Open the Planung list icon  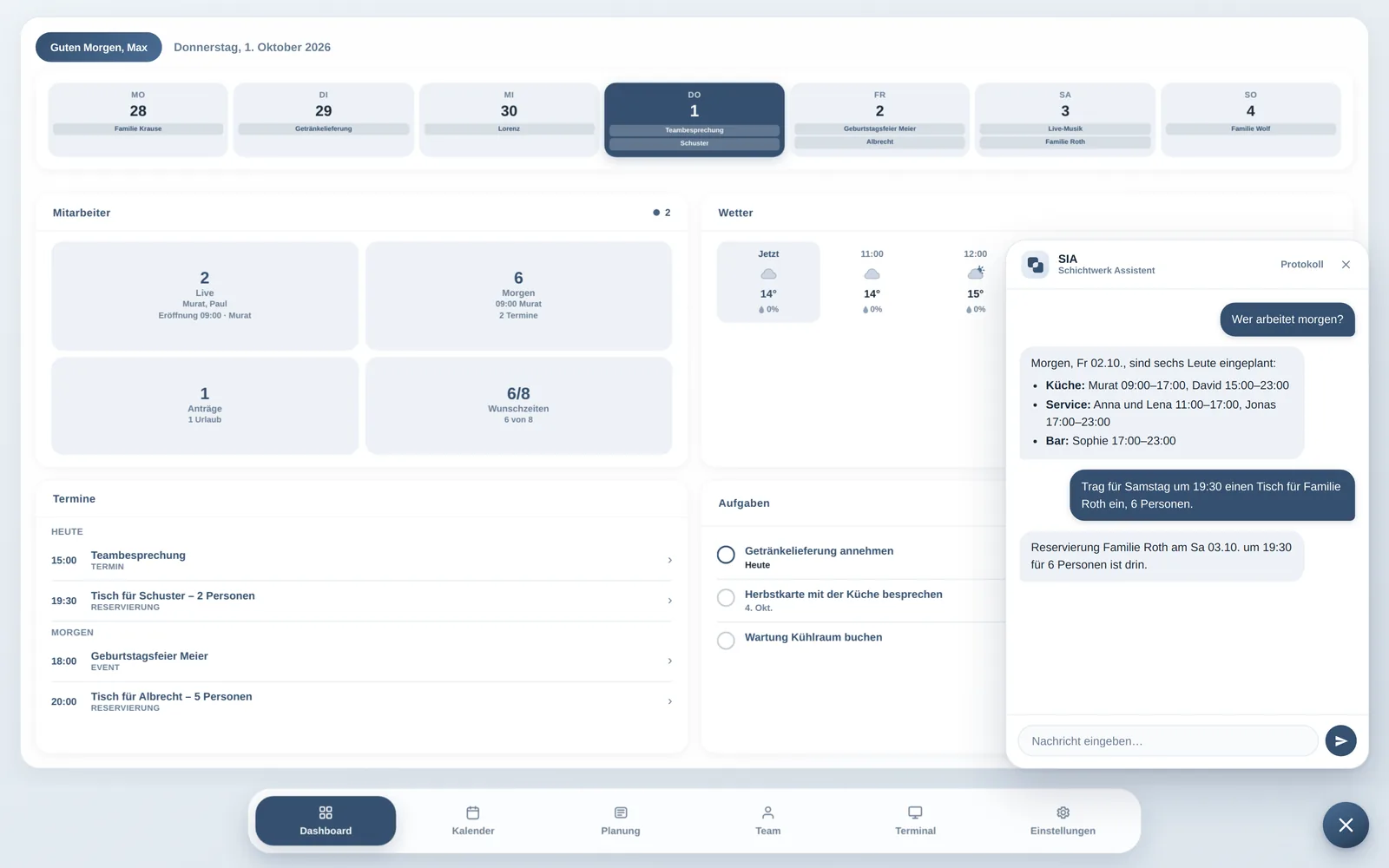tap(621, 812)
